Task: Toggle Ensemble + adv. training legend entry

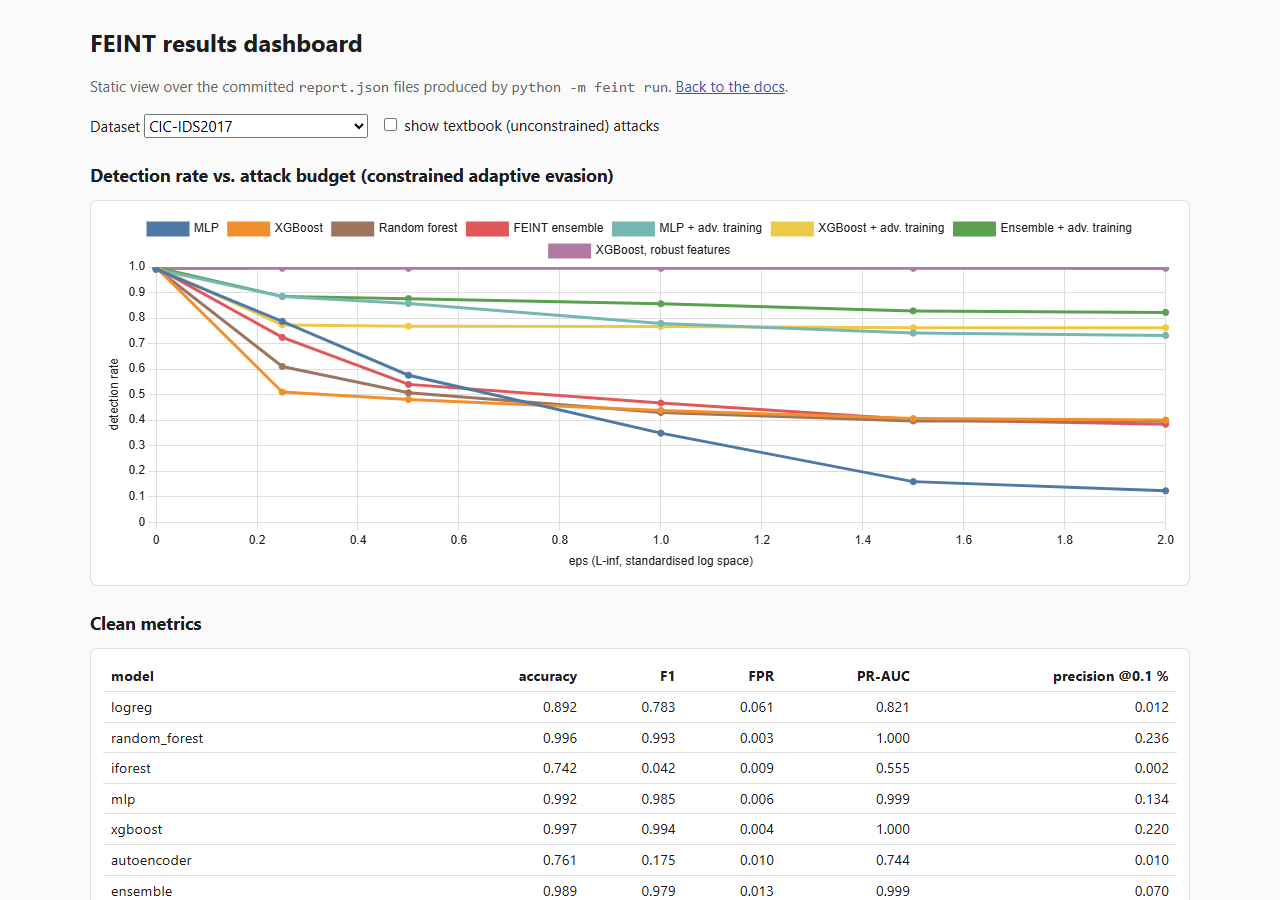Action: [1043, 228]
